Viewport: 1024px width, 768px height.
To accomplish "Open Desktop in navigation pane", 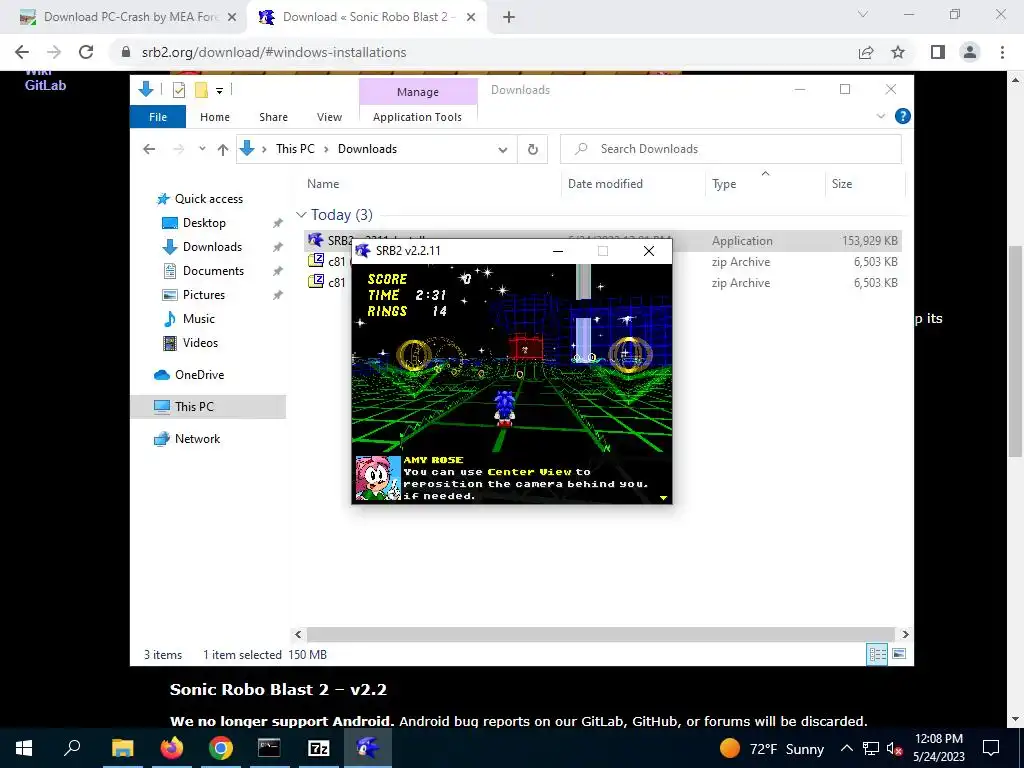I will pos(204,223).
